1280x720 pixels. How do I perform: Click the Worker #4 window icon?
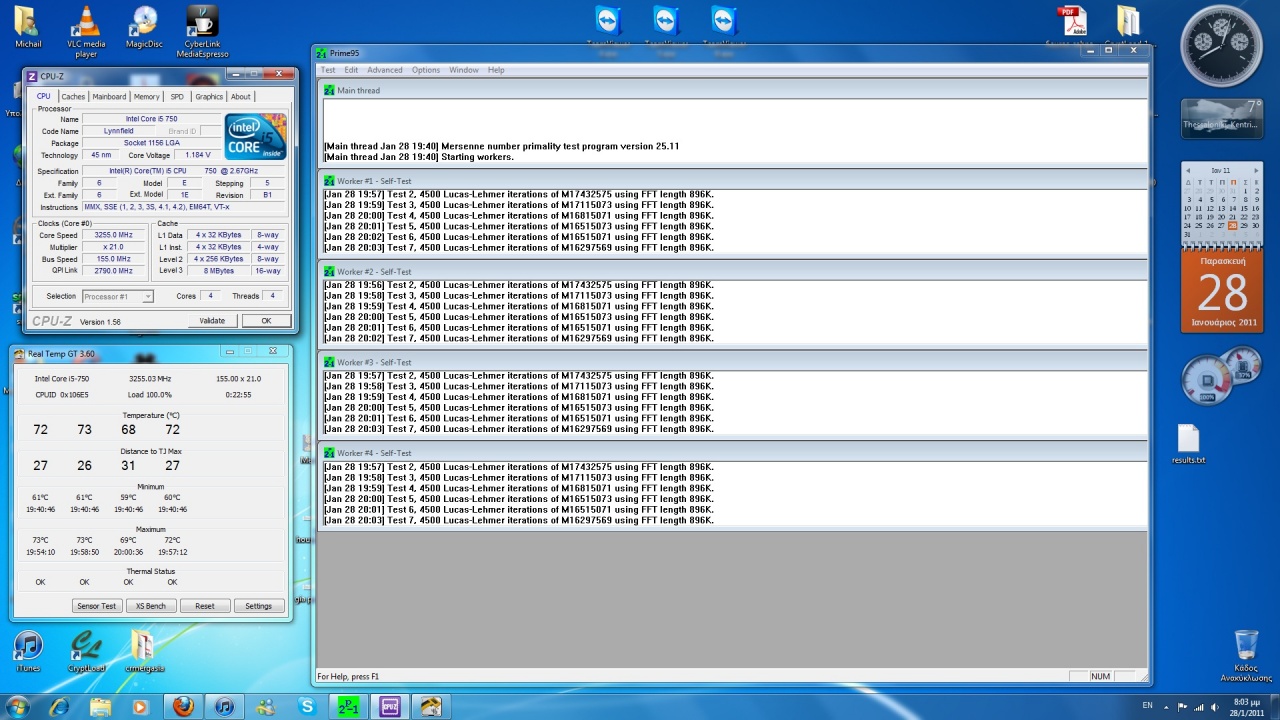point(329,453)
